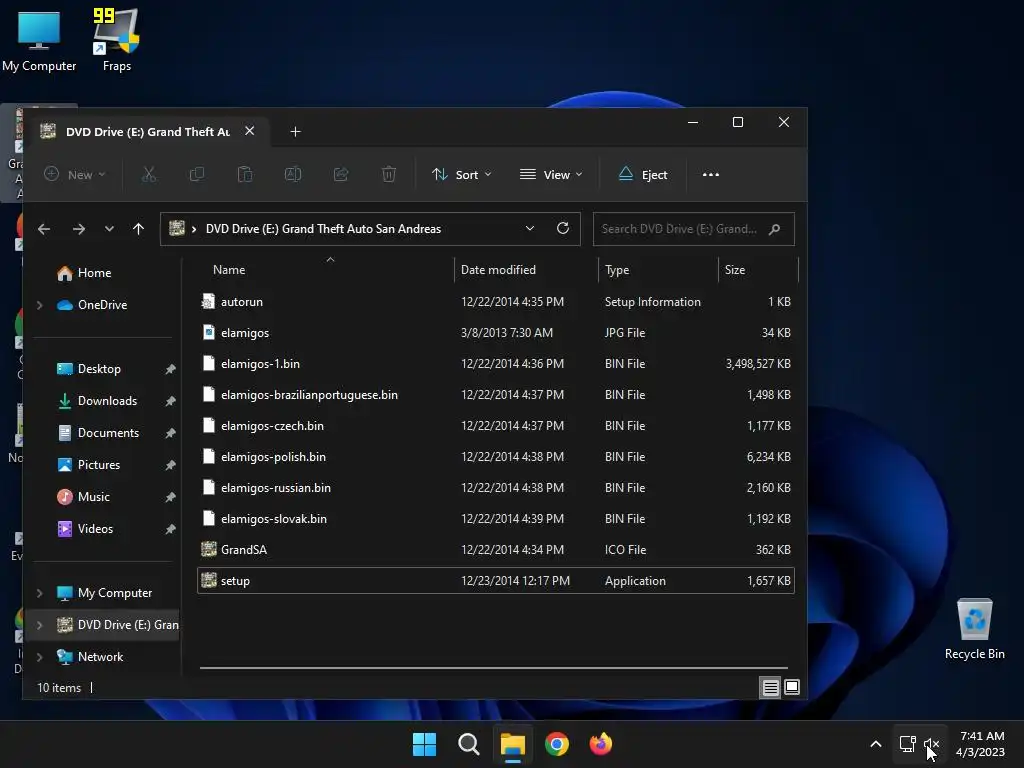Open the taskbar clock and date
Viewport: 1024px width, 768px height.
[x=980, y=744]
